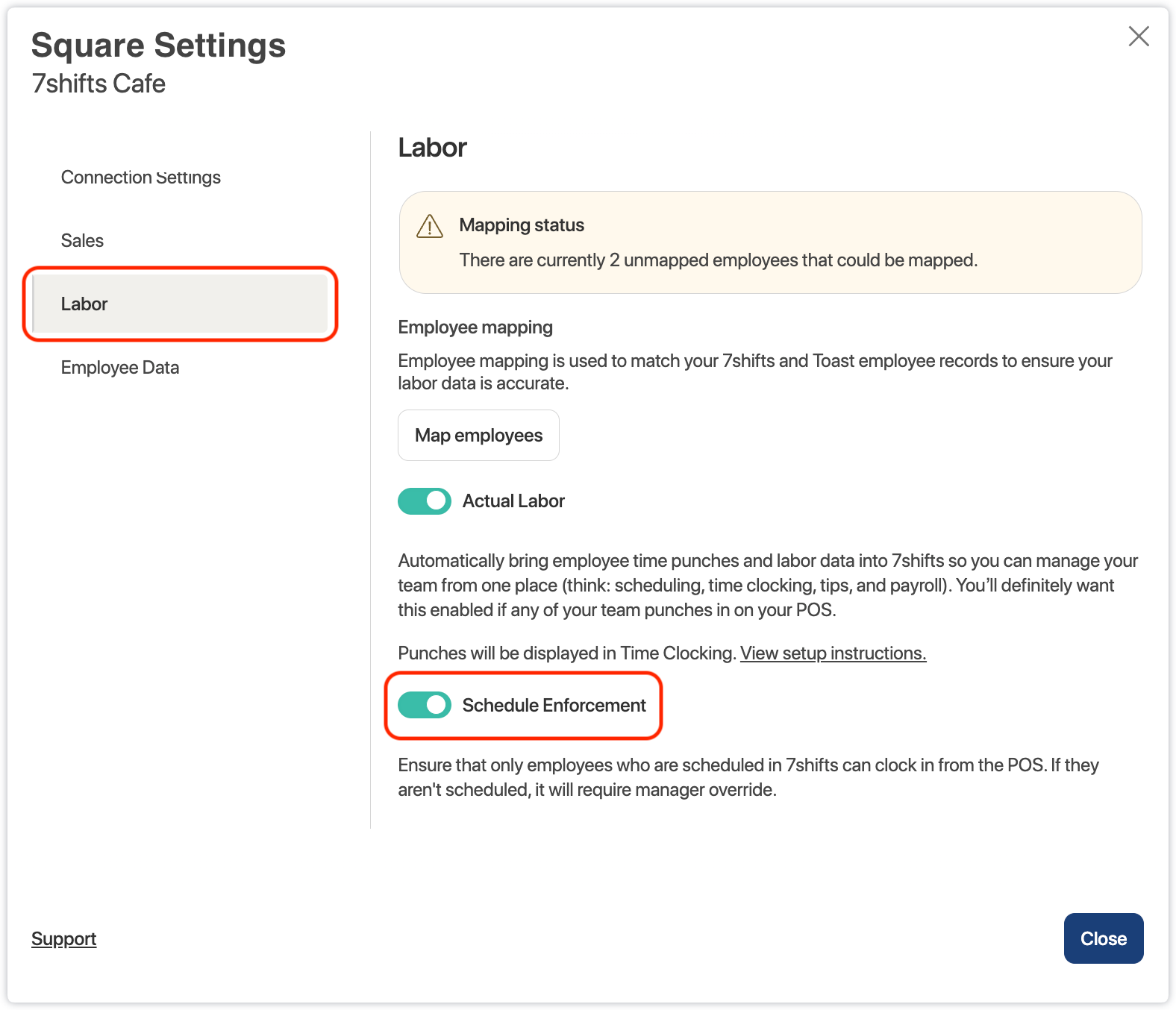Click the Support link at bottom left
The height and width of the screenshot is (1010, 1176).
[64, 939]
